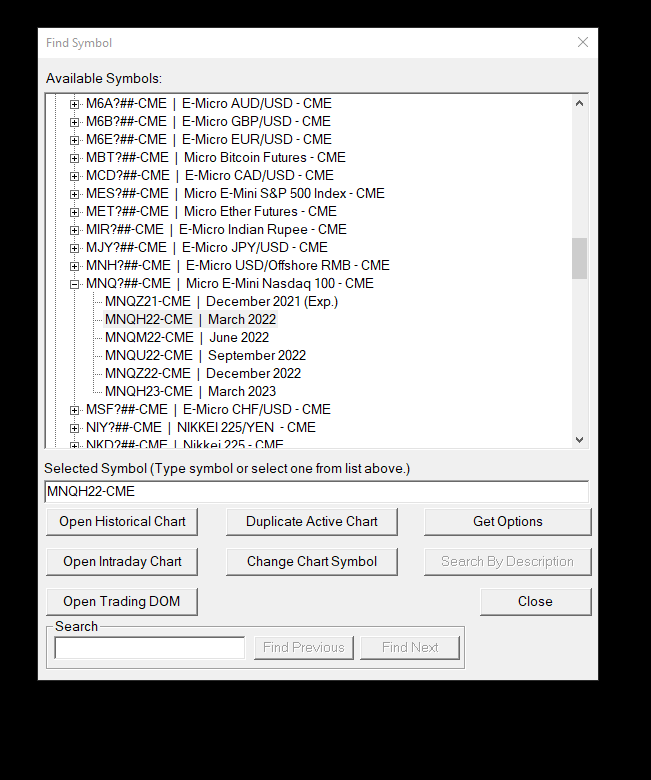
Task: Select the E-Micro USD/Offshore RMB row
Action: pos(238,265)
